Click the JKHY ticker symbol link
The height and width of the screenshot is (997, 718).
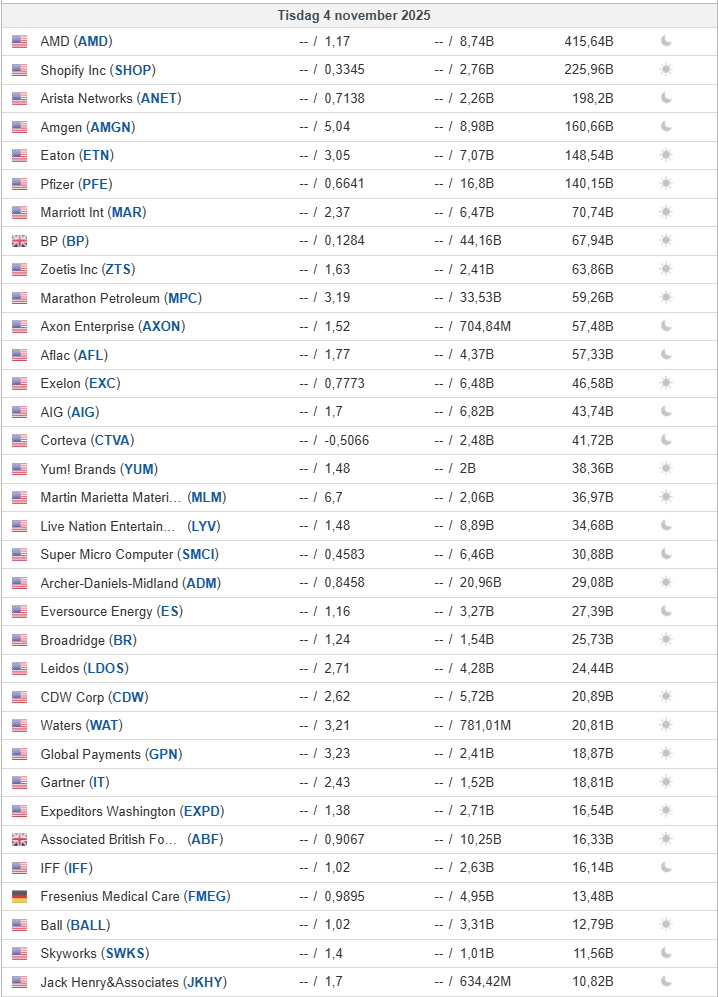coord(203,982)
